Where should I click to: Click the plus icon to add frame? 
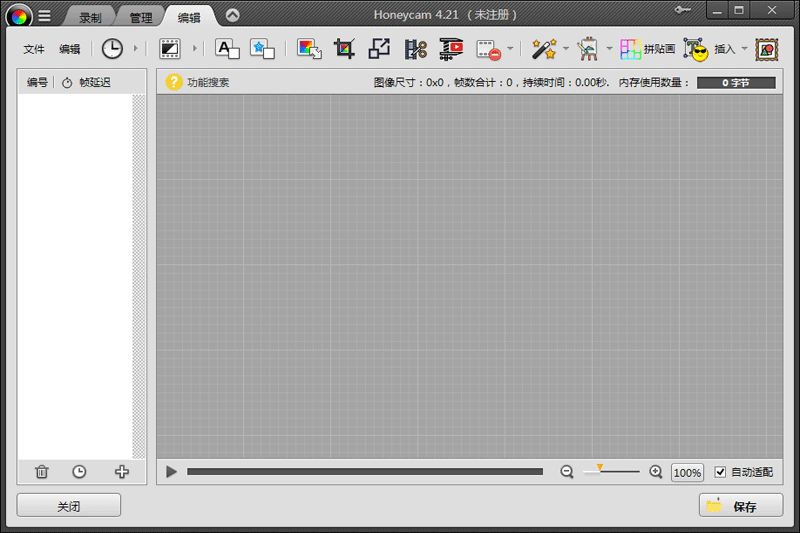point(122,472)
